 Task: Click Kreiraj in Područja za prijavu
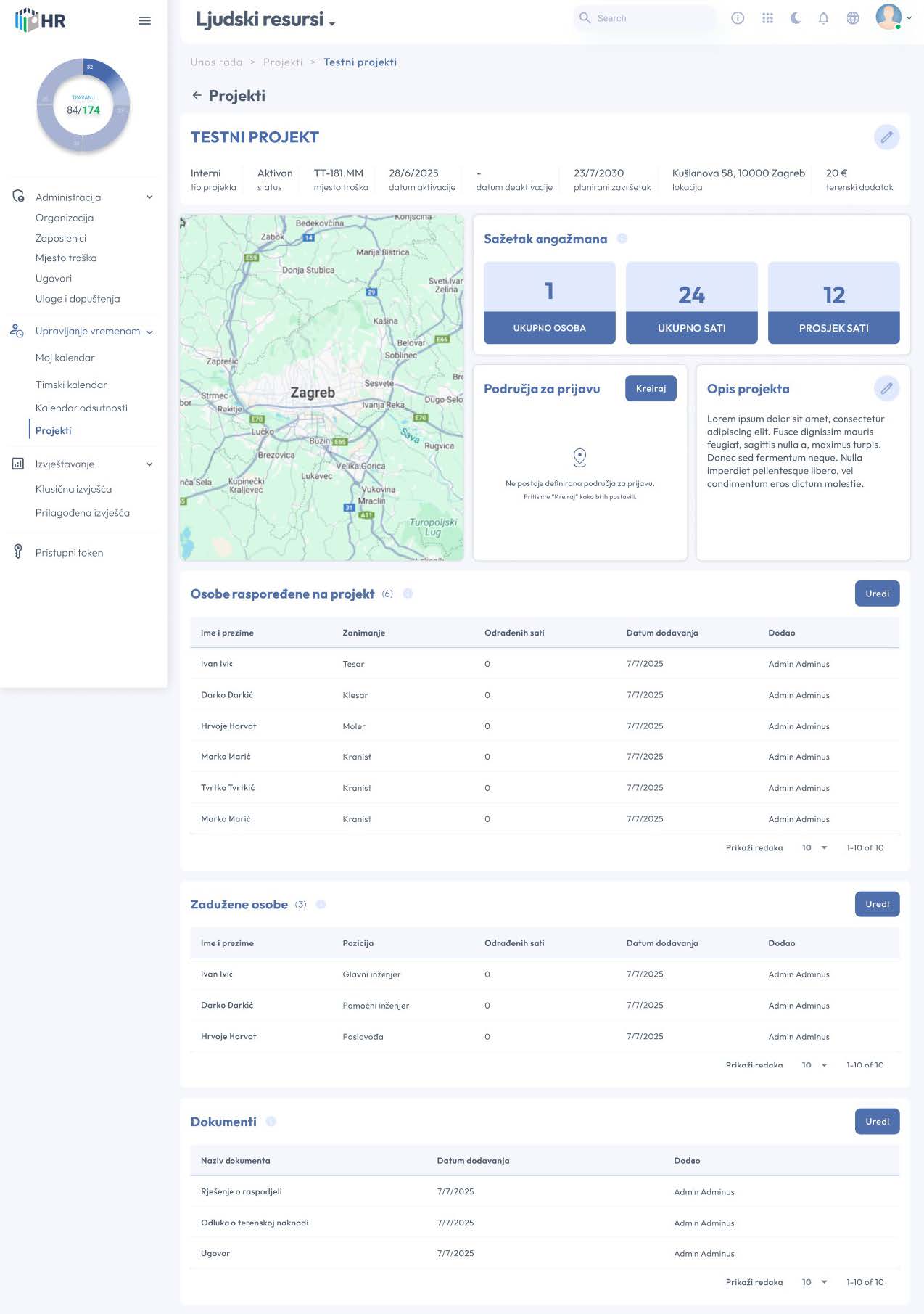(651, 388)
